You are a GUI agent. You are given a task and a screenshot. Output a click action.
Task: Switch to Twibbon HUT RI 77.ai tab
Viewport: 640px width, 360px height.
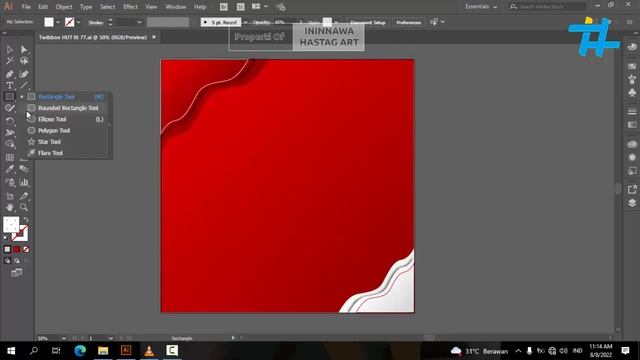point(93,37)
